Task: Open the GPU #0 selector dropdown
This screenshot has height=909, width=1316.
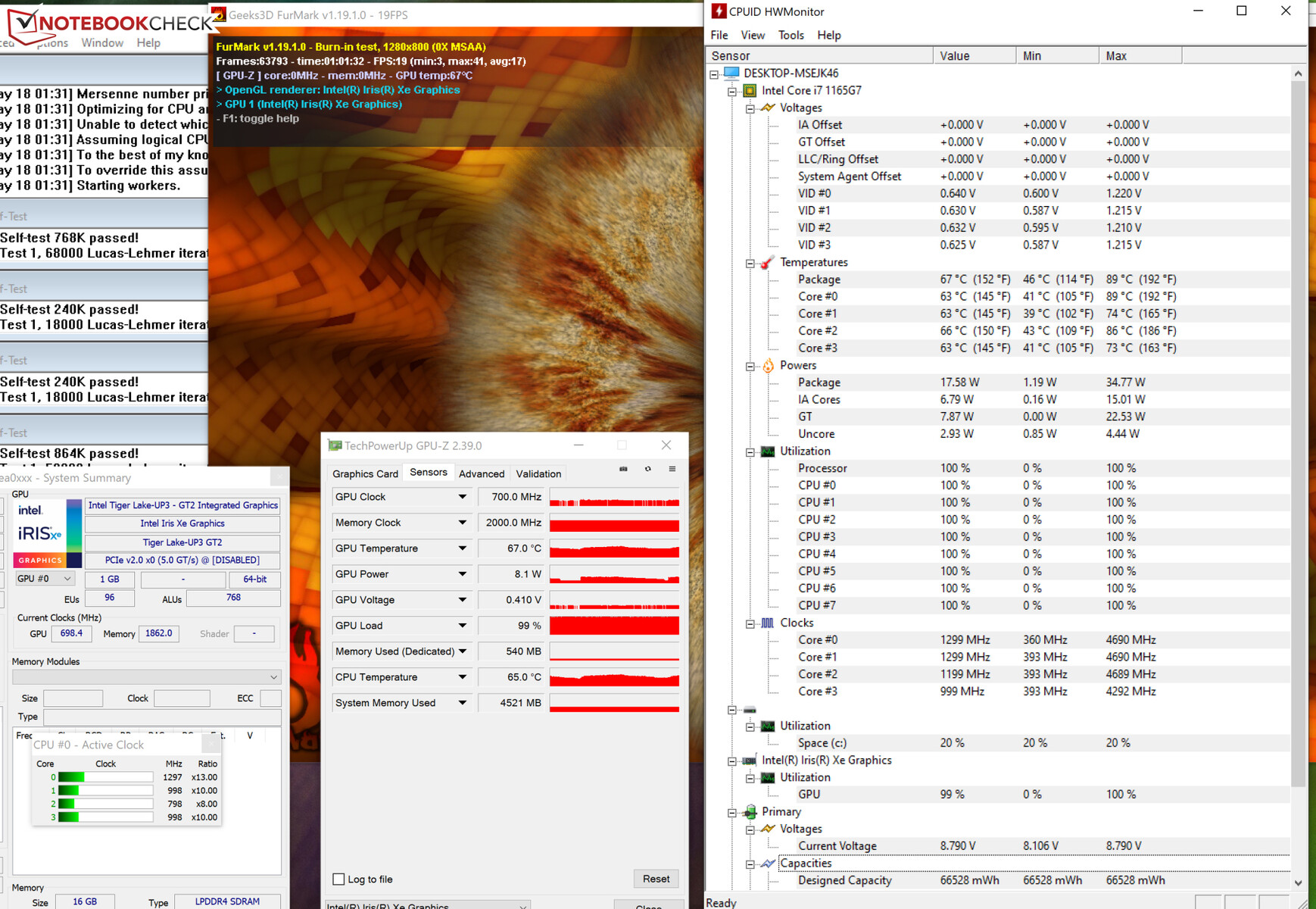Action: pyautogui.click(x=45, y=579)
